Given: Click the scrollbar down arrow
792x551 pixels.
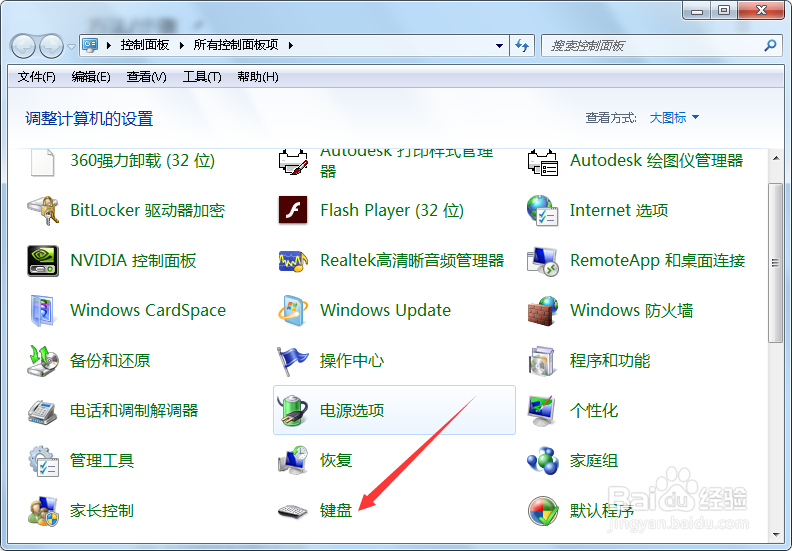Looking at the screenshot, I should tap(776, 535).
